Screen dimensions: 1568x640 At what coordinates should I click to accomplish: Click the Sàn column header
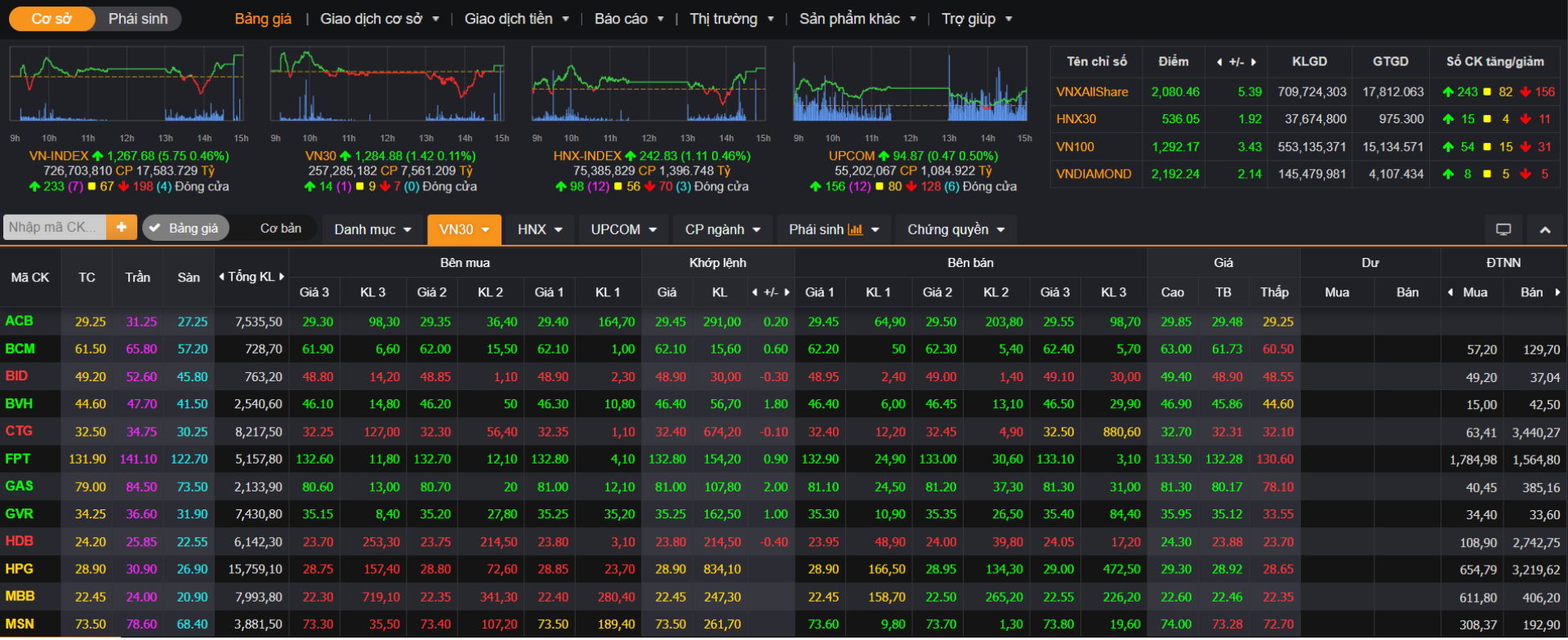click(189, 278)
